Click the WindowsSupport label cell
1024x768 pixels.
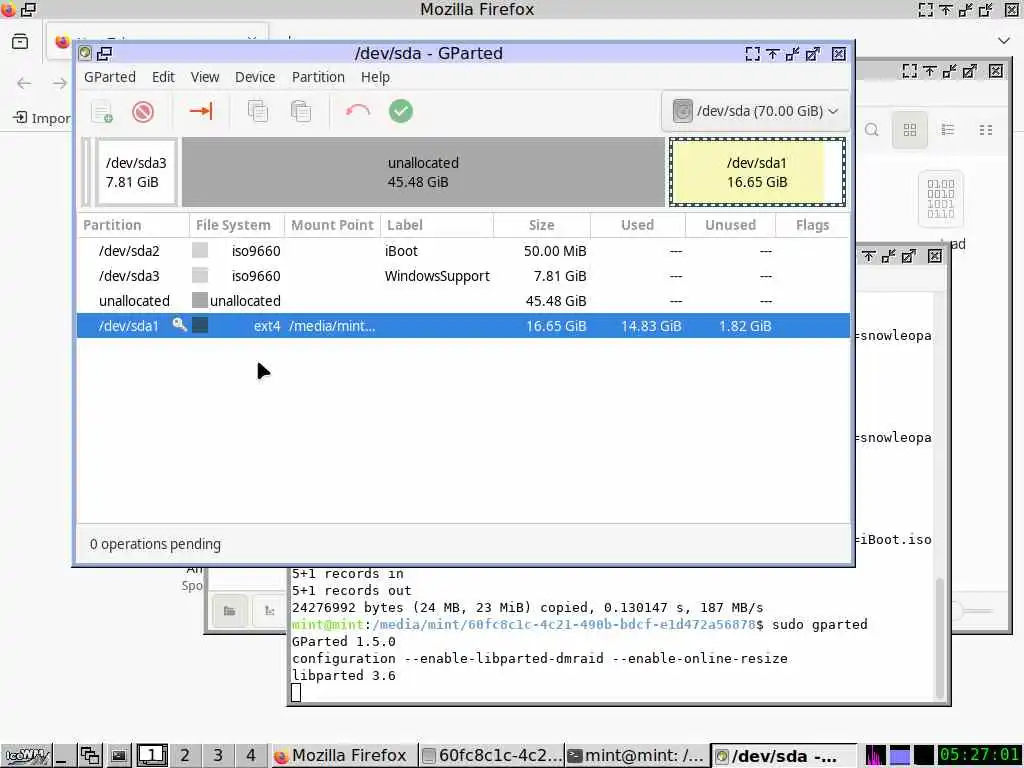(x=437, y=276)
